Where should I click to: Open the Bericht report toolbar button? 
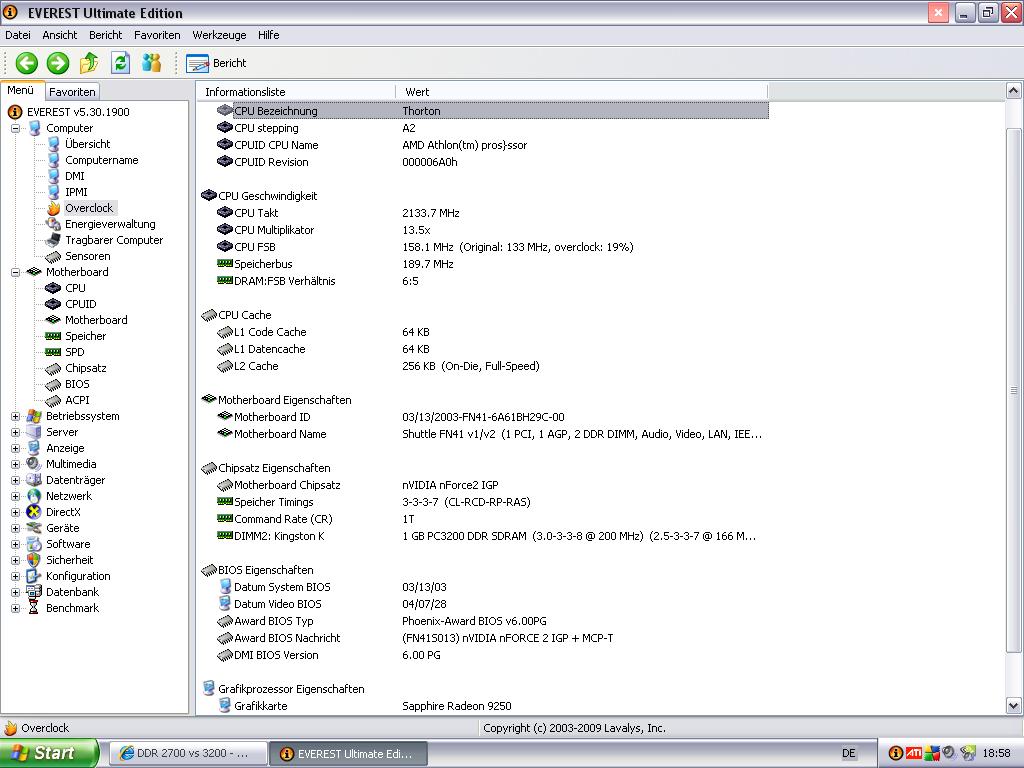tap(216, 63)
